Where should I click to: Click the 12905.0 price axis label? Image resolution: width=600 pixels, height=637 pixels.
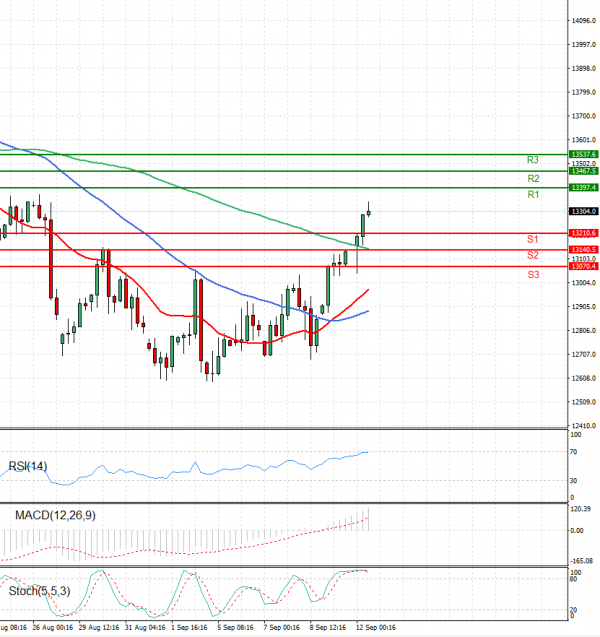(x=584, y=307)
